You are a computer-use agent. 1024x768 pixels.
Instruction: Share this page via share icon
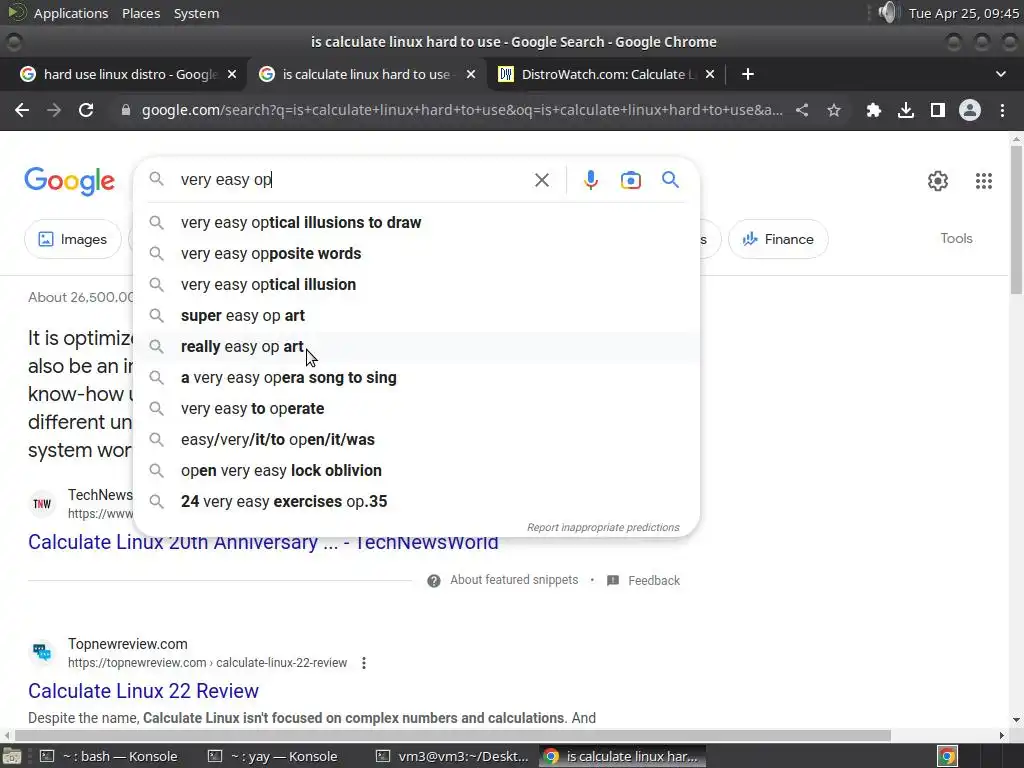[x=802, y=110]
